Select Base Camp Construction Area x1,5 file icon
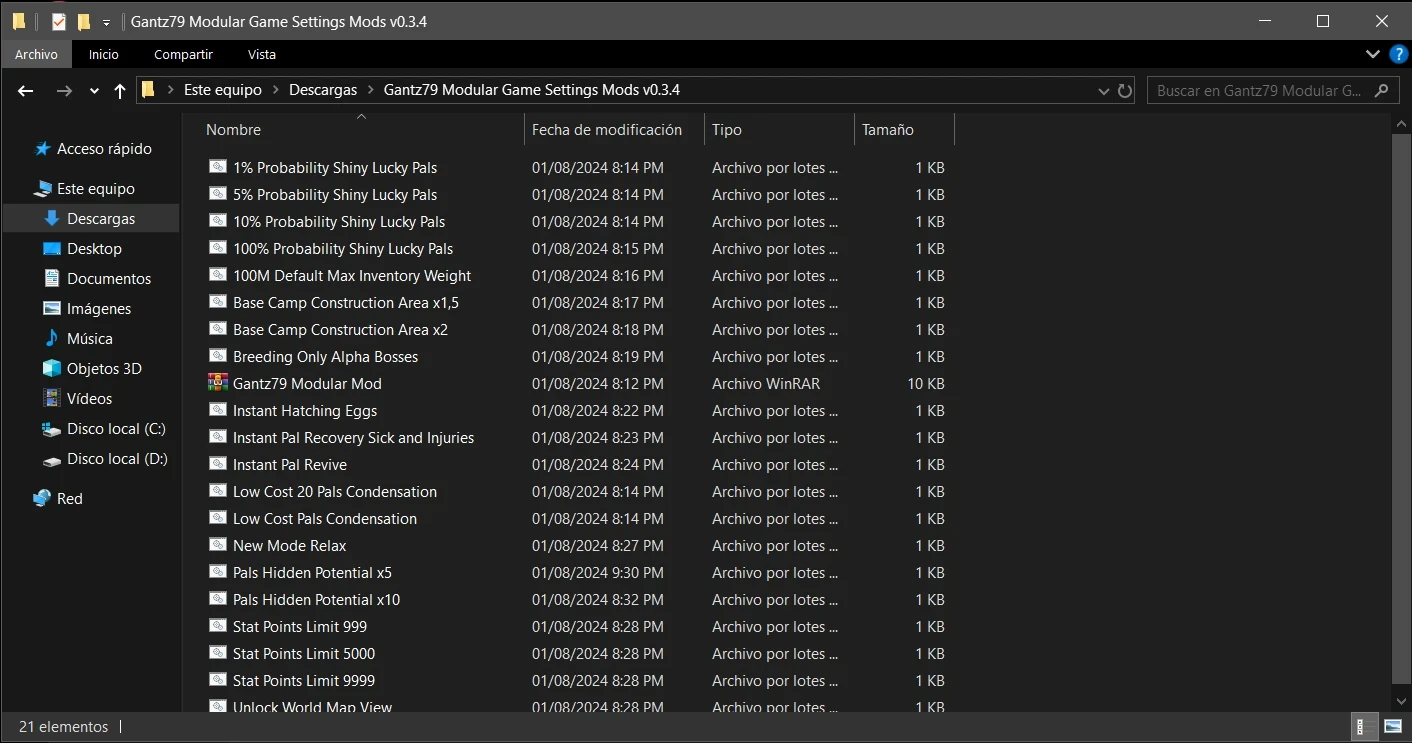 click(217, 302)
